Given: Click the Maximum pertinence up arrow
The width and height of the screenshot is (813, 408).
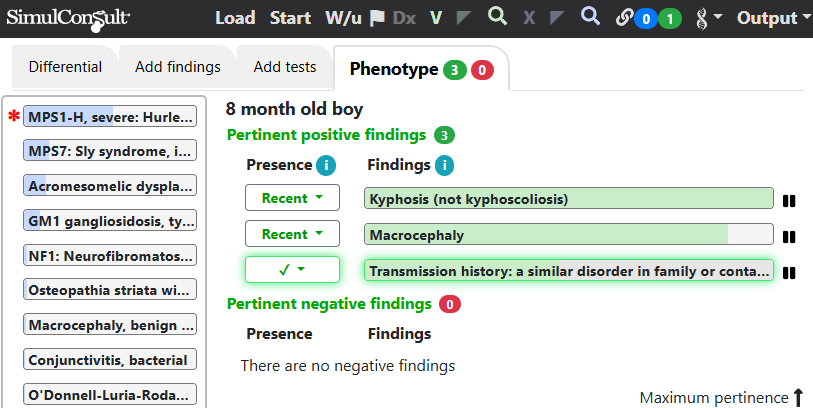Looking at the screenshot, I should 799,398.
